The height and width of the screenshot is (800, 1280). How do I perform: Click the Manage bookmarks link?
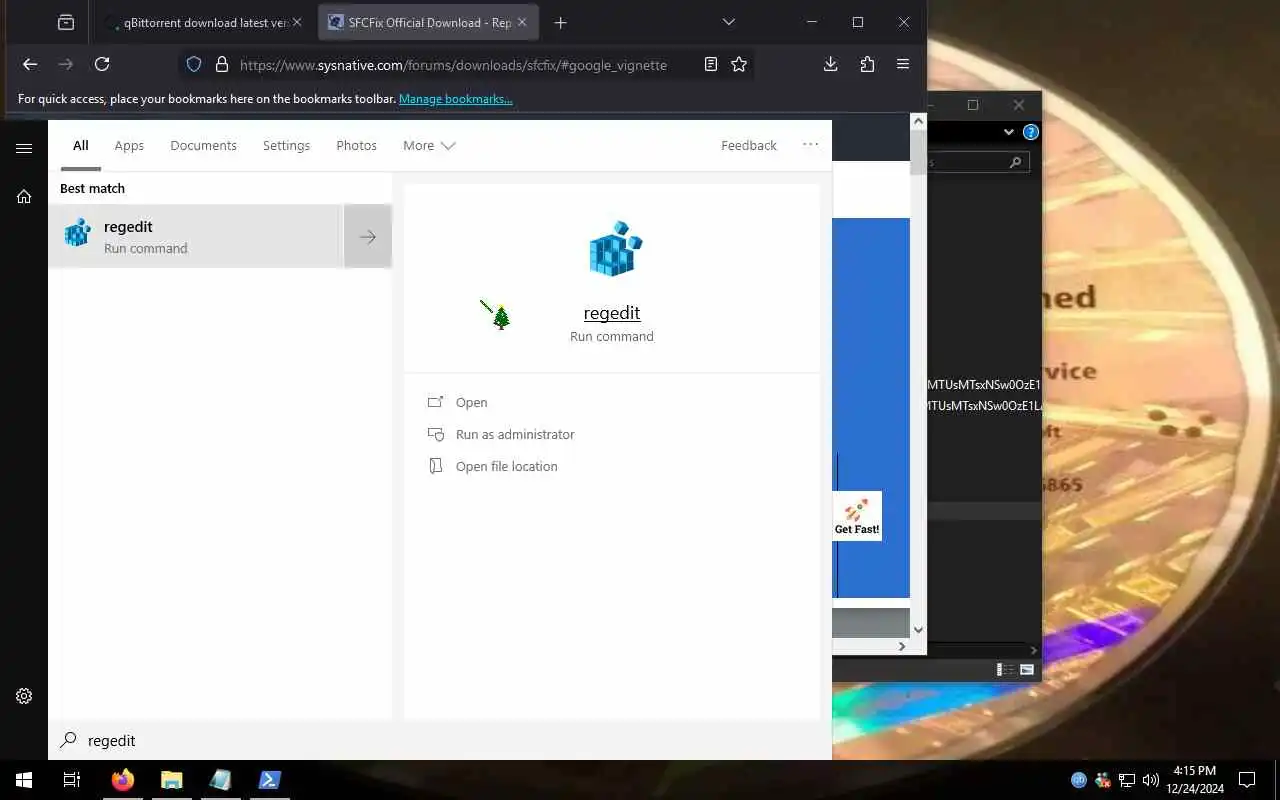point(456,99)
